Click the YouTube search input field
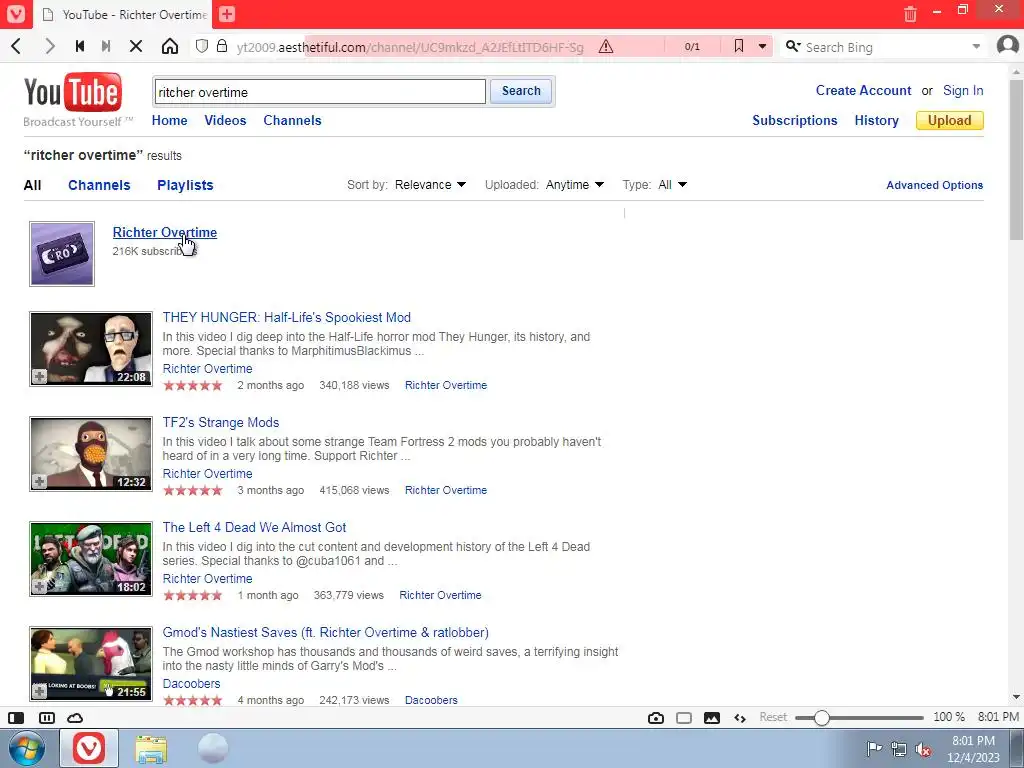The height and width of the screenshot is (768, 1024). coord(320,91)
